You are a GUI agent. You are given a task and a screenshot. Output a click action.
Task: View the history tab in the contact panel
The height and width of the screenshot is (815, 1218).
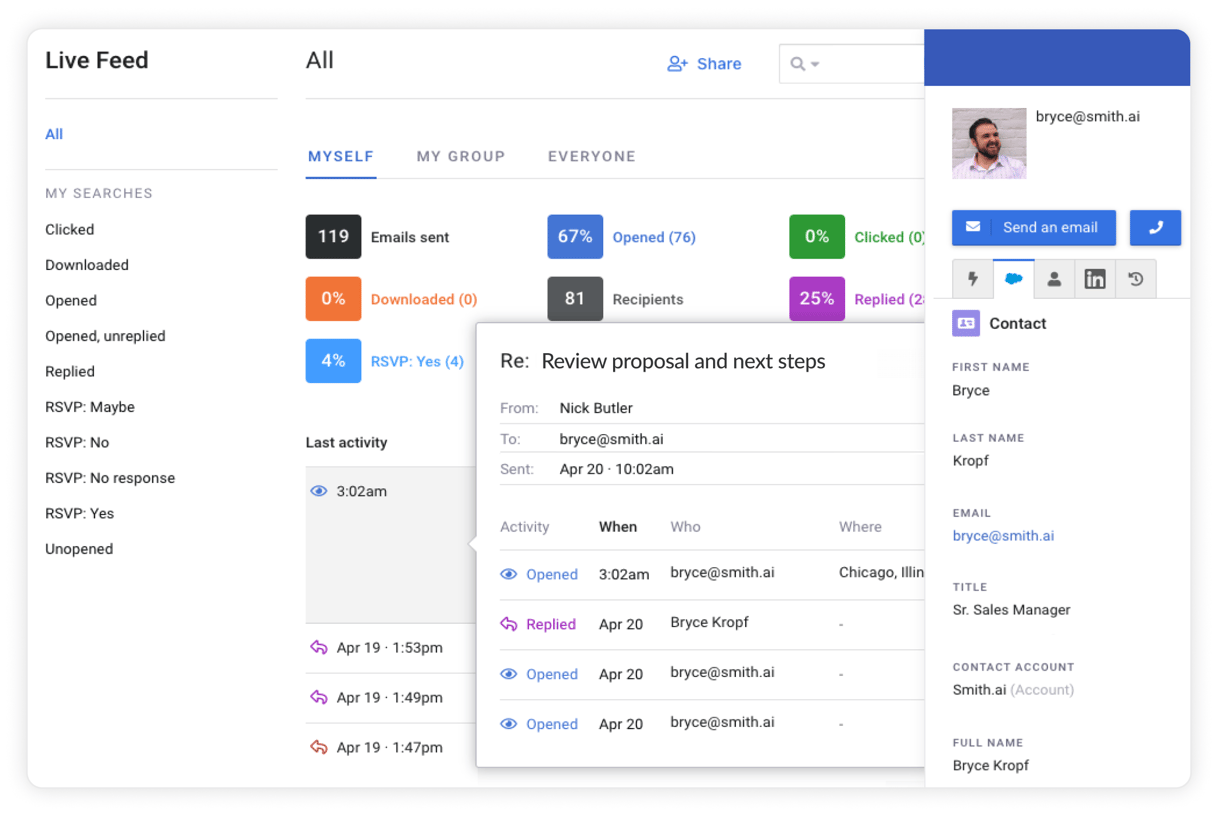pyautogui.click(x=1135, y=279)
